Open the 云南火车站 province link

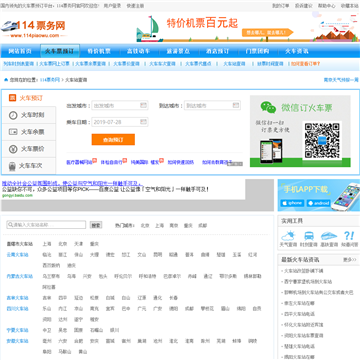(17, 255)
